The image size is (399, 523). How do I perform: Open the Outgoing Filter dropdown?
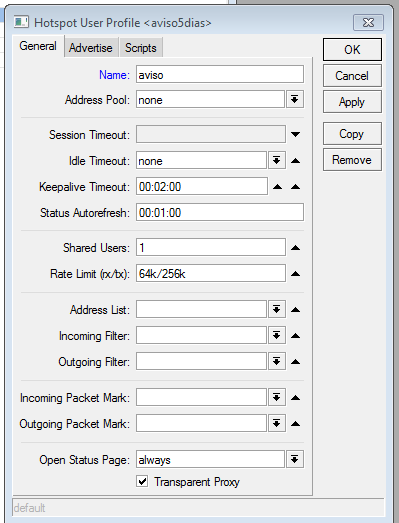point(277,362)
